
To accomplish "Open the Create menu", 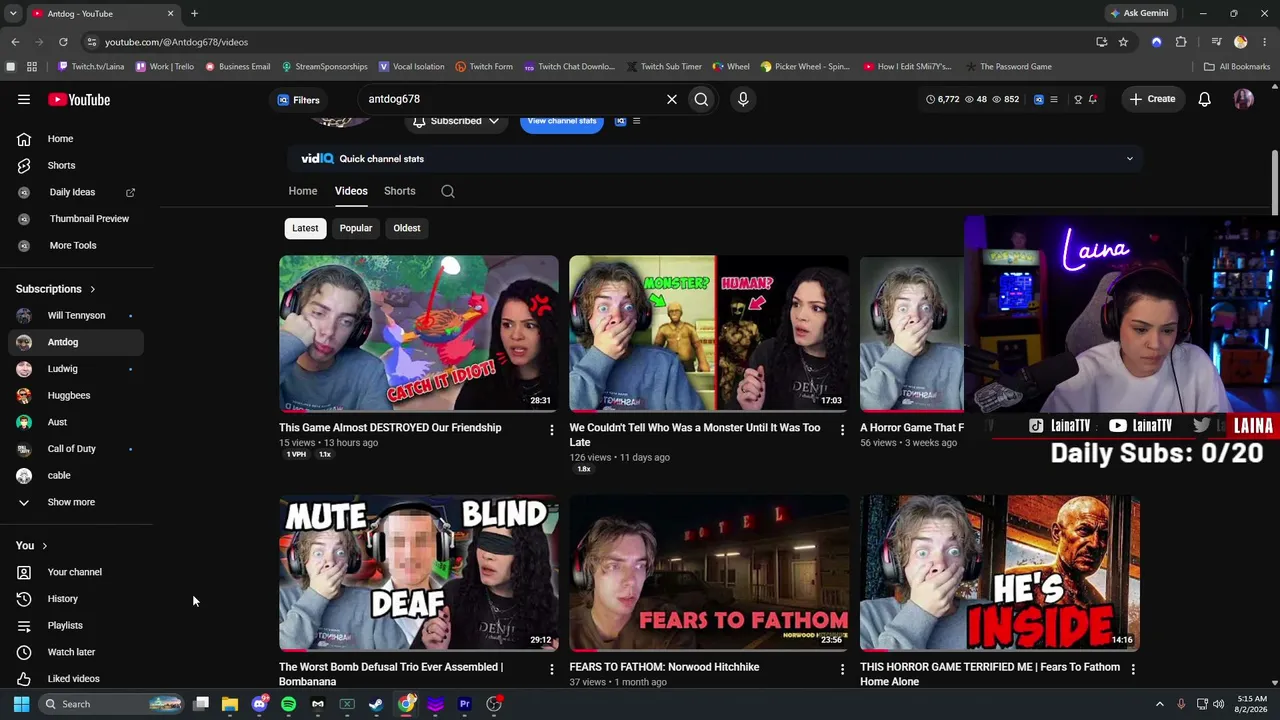I will pos(1152,99).
